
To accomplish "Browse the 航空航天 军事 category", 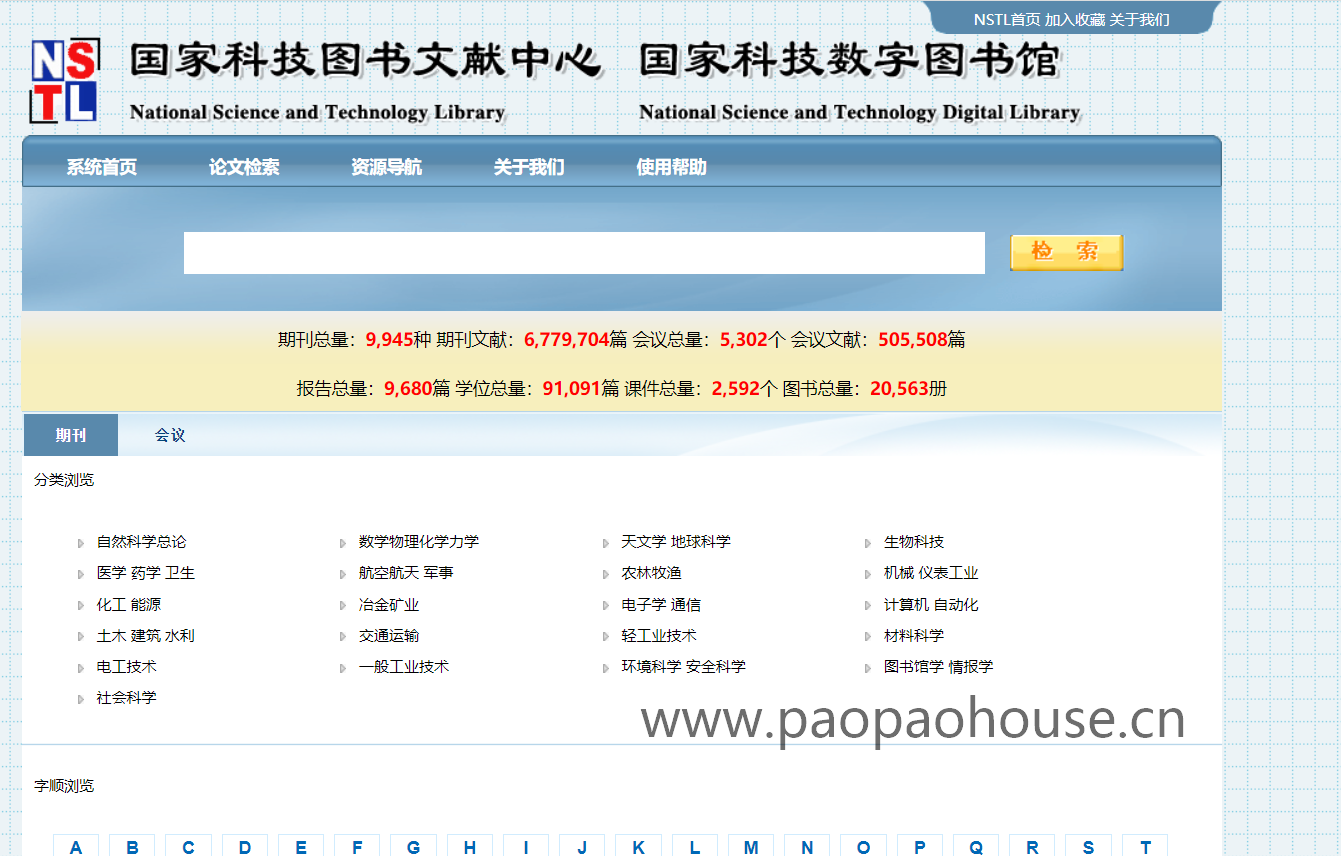I will click(406, 573).
